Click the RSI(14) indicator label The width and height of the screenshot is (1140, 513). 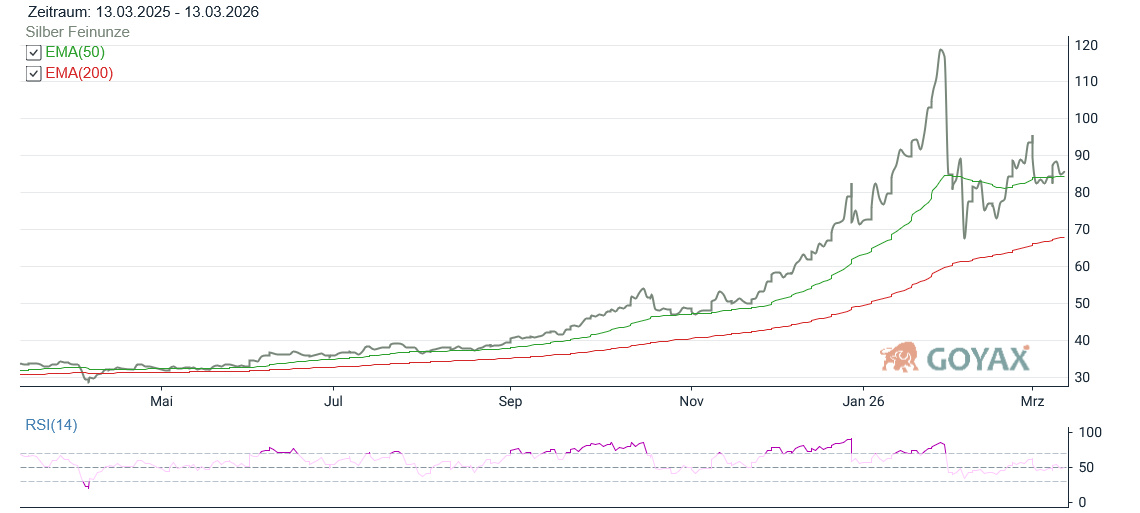51,425
